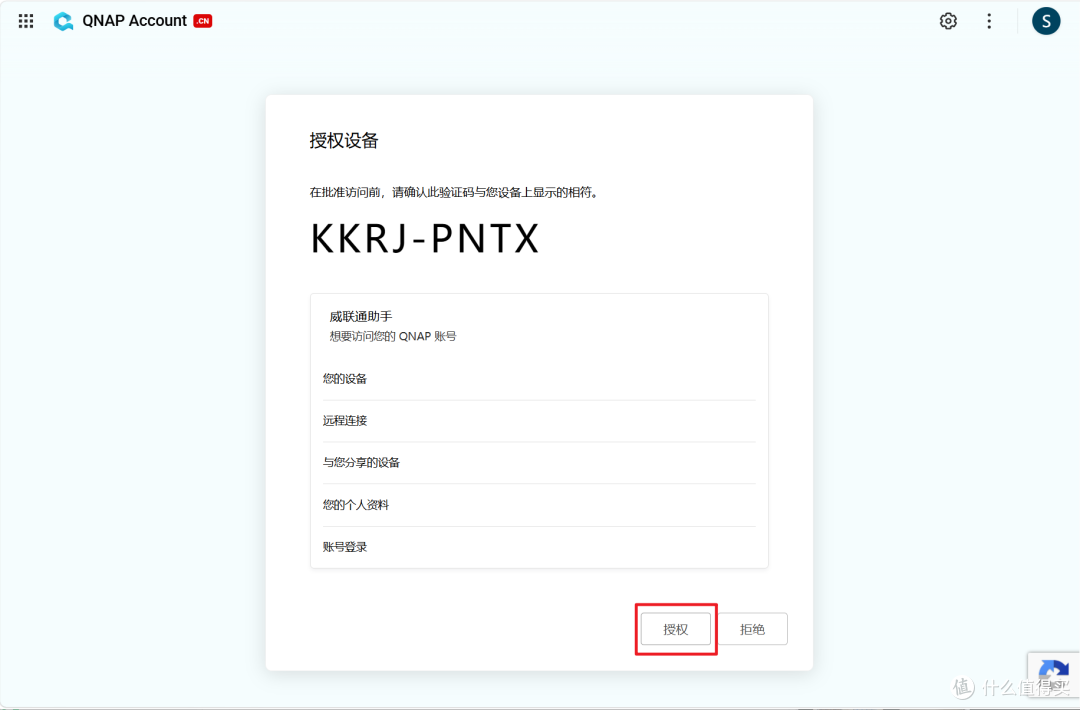Screen dimensions: 1080x710
Task: Open the three-dot more options menu
Action: [989, 21]
